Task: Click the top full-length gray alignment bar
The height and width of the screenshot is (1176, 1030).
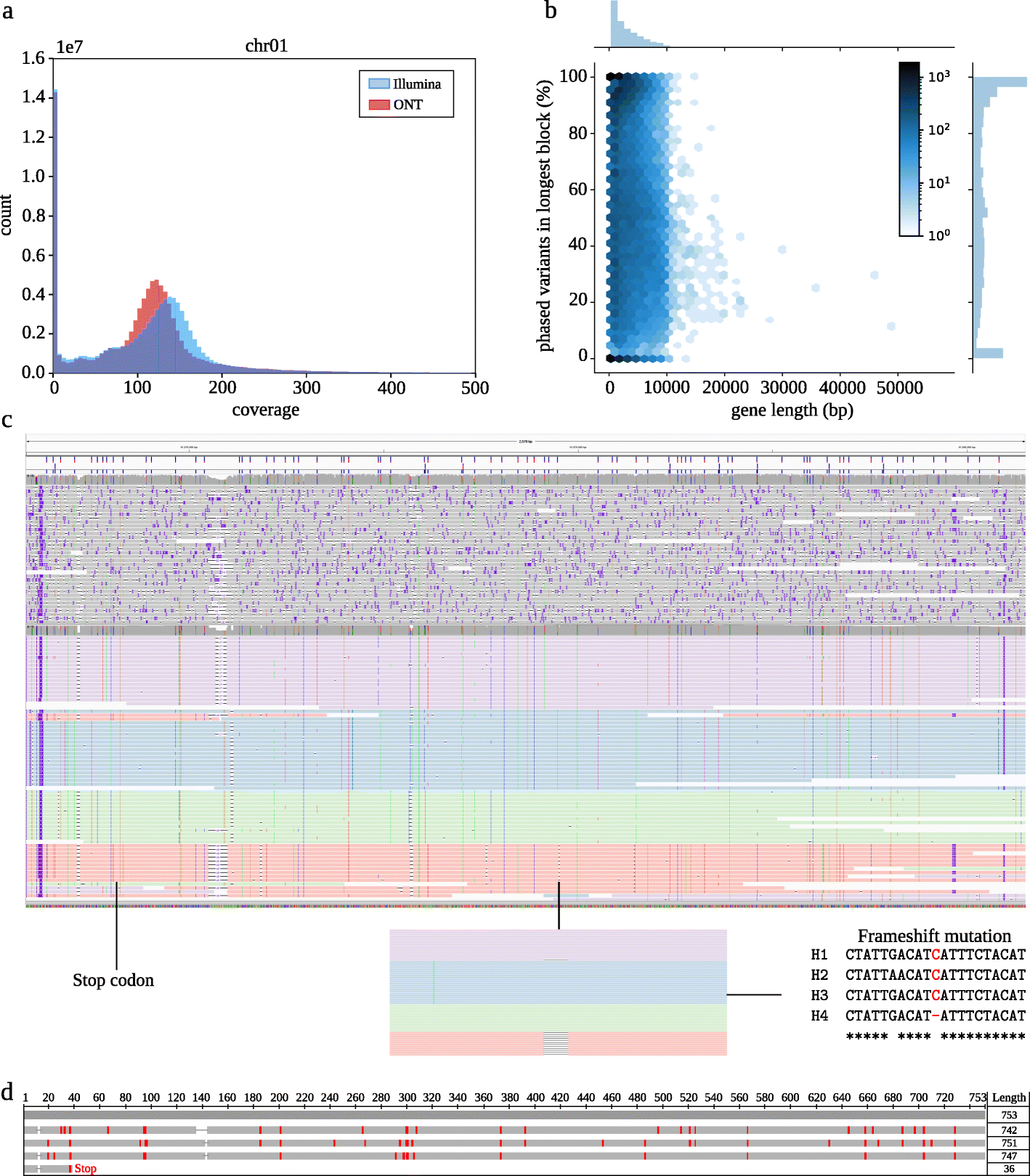Action: tap(505, 1115)
